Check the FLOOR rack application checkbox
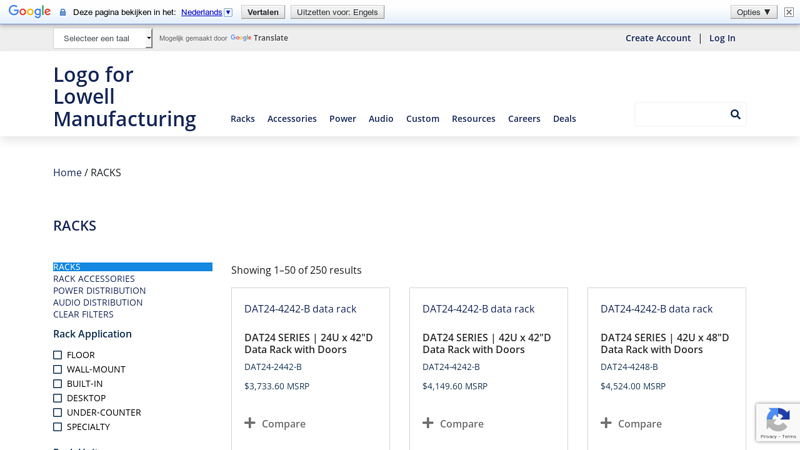 pyautogui.click(x=58, y=355)
